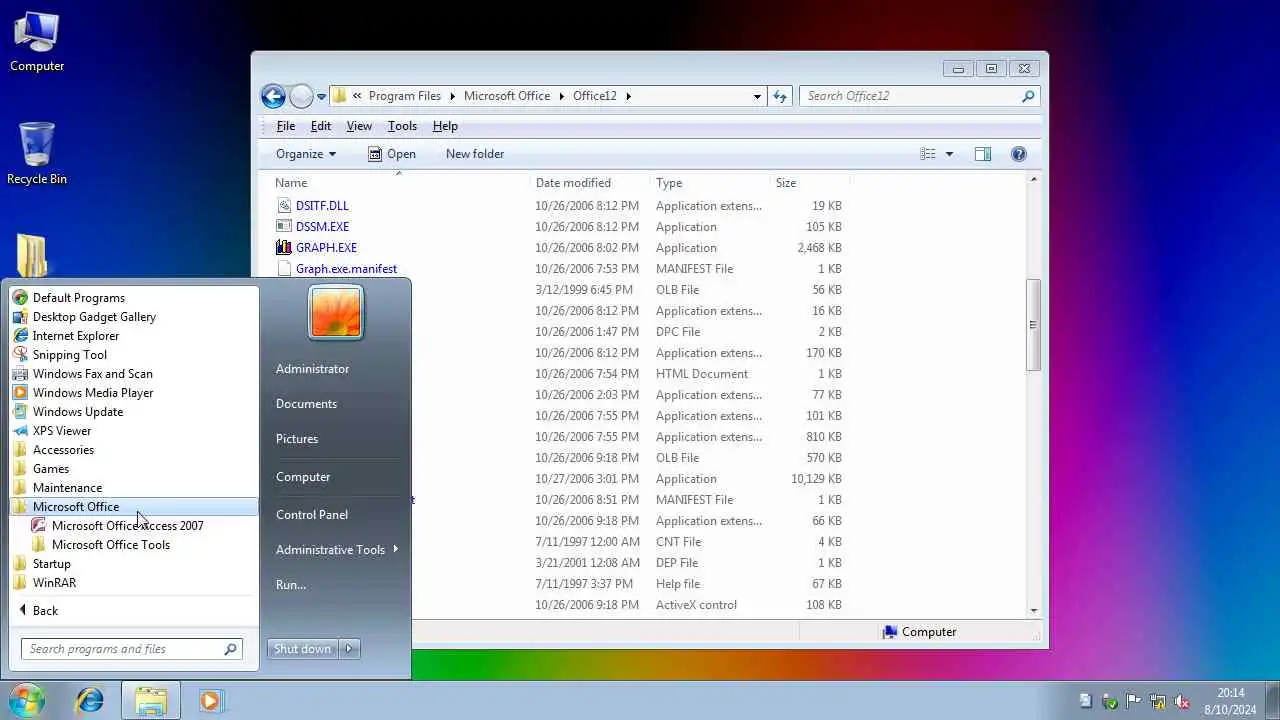The height and width of the screenshot is (720, 1280).
Task: Click Back in the All Programs list
Action: click(38, 611)
